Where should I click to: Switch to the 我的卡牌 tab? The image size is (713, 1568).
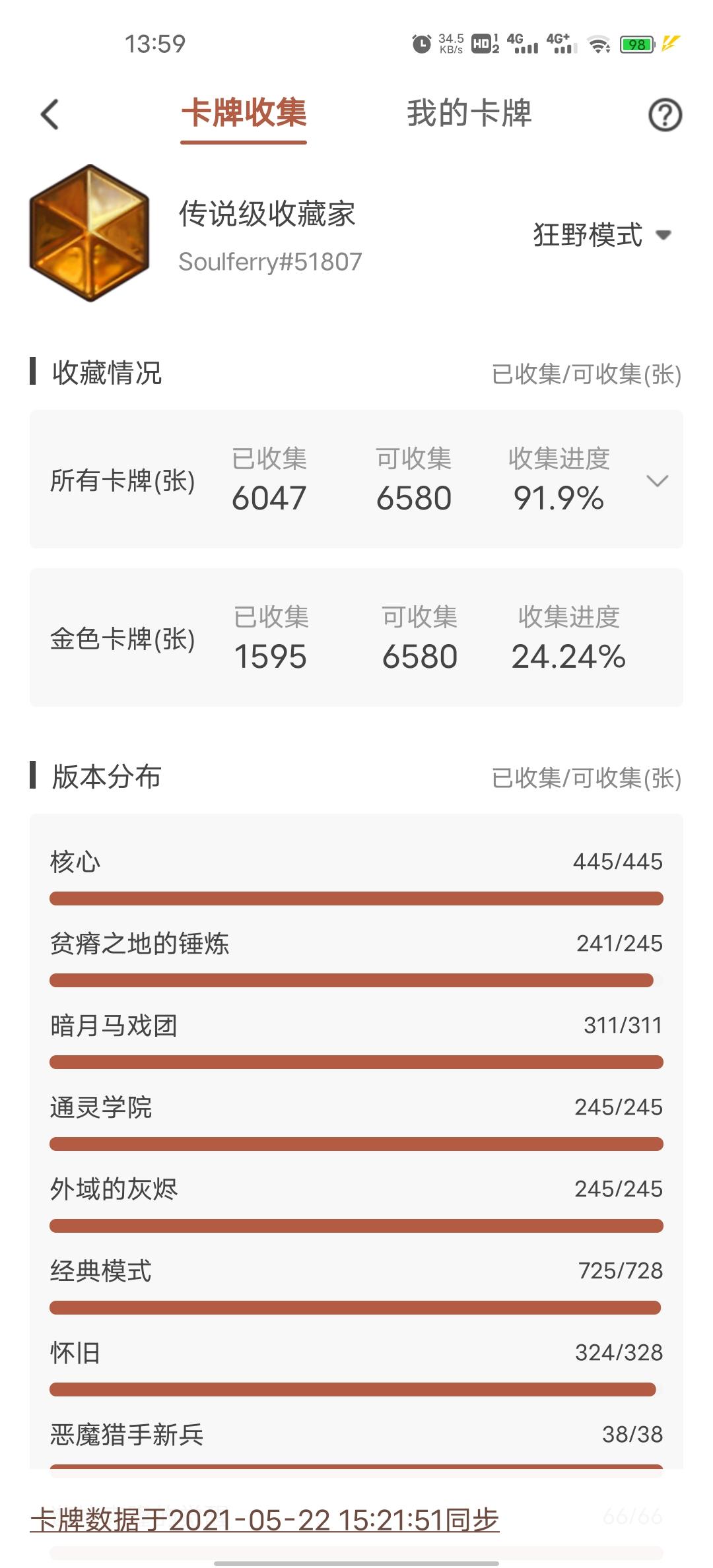click(x=469, y=113)
